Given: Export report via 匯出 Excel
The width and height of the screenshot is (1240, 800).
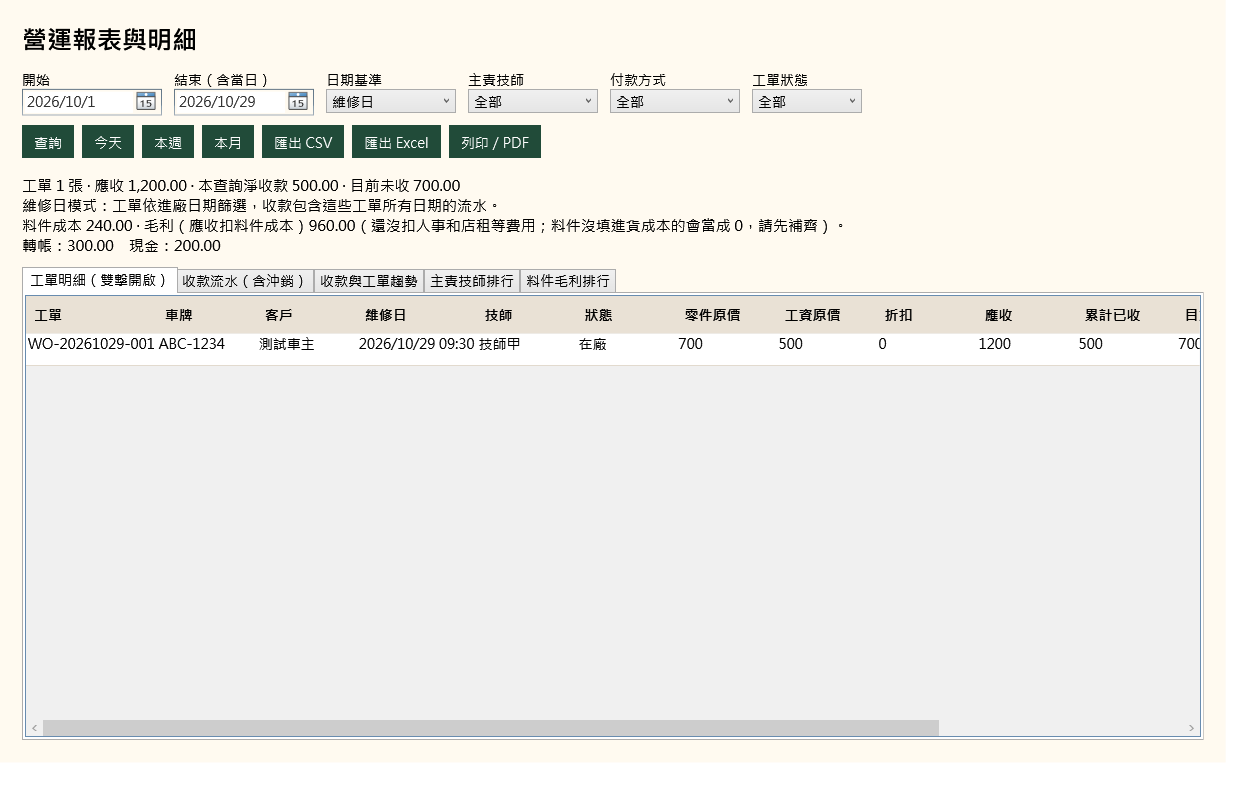Looking at the screenshot, I should 396,142.
